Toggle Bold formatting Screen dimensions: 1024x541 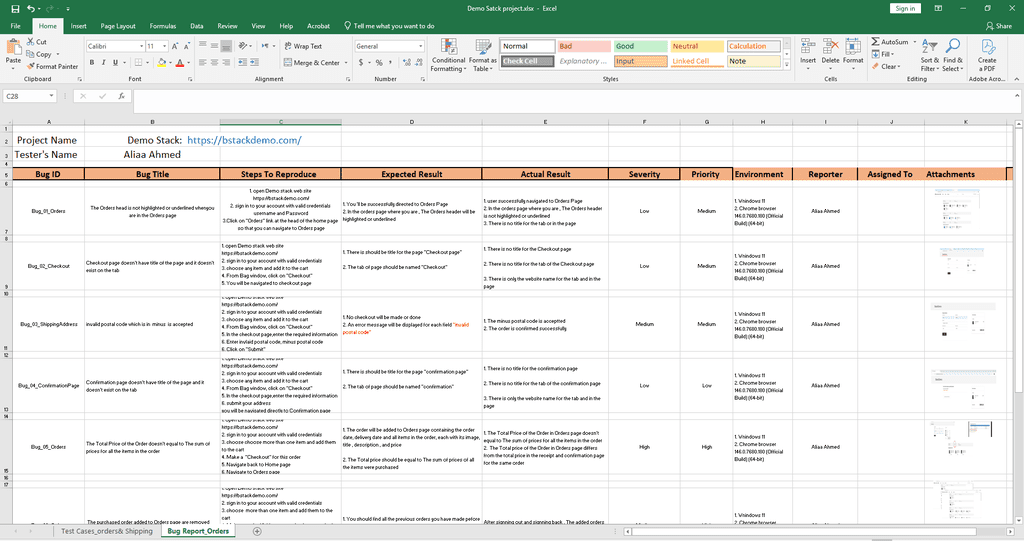click(92, 63)
